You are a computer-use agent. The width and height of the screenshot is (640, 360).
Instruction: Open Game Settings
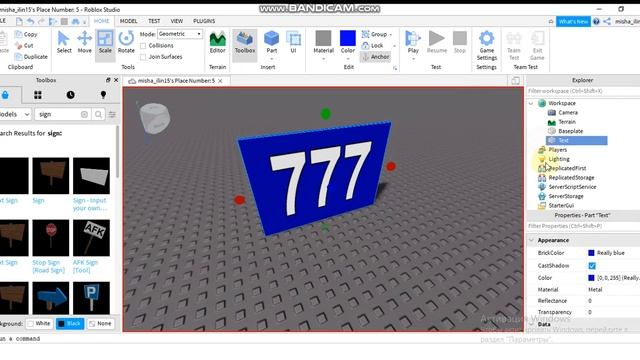coord(487,45)
